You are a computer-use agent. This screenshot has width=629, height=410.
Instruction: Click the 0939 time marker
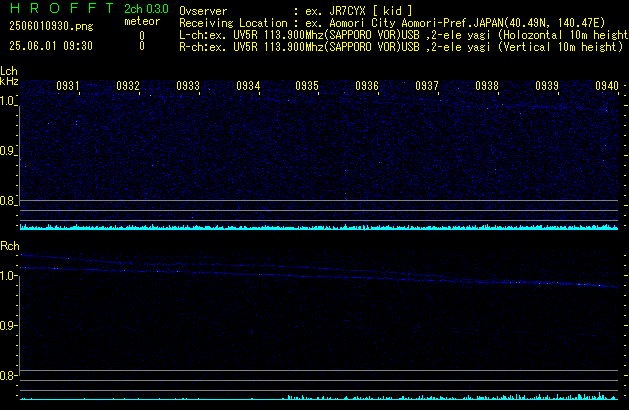(547, 86)
